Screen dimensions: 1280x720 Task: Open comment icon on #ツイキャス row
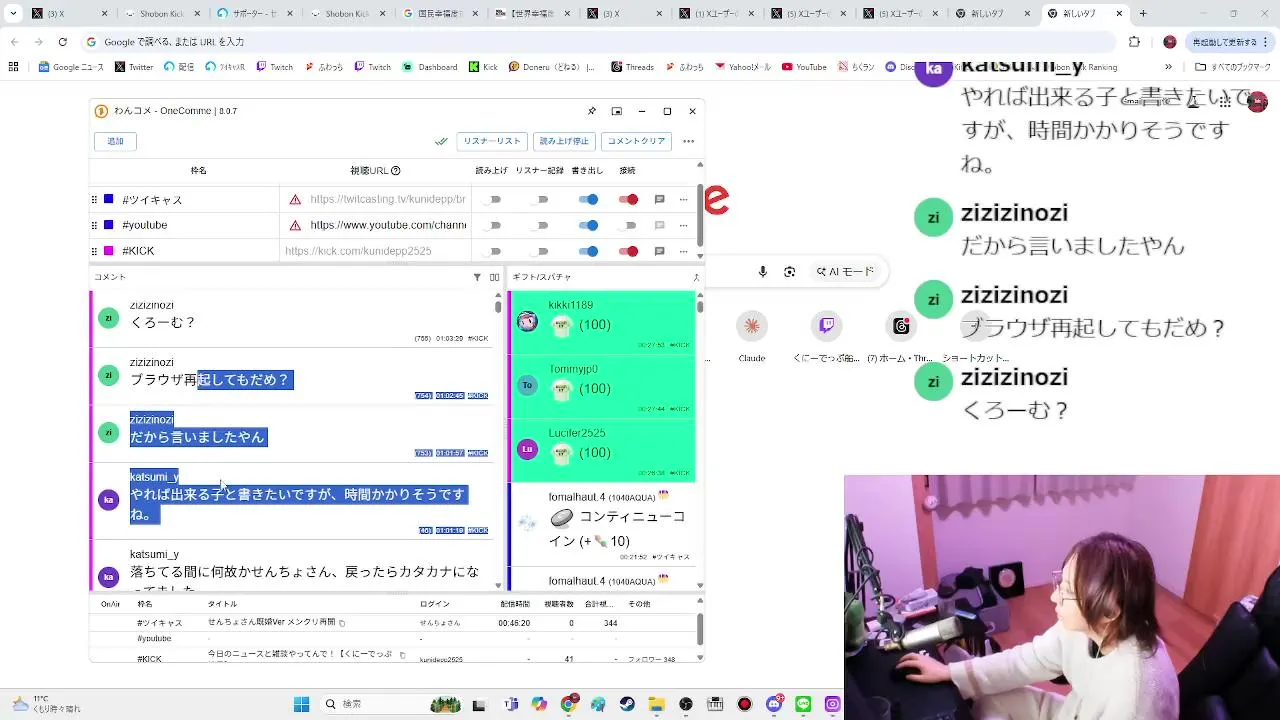pos(659,200)
